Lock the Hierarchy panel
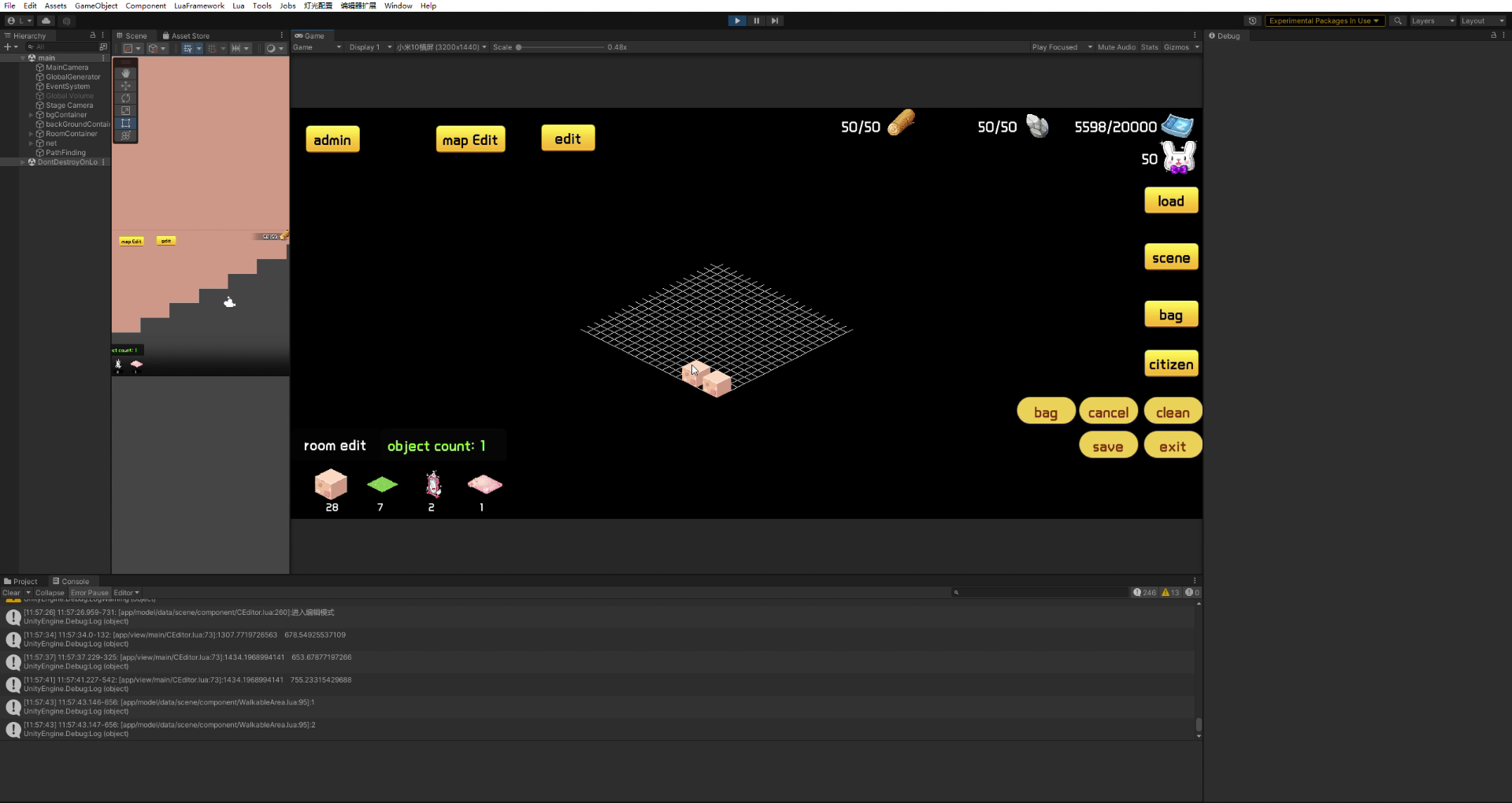This screenshot has height=803, width=1512. [93, 35]
